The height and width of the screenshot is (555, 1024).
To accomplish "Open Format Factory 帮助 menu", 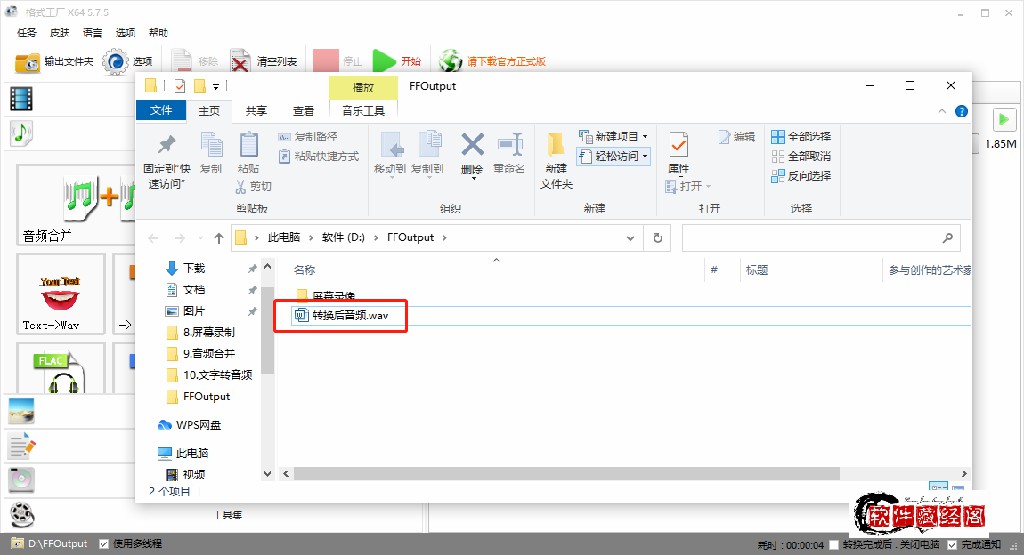I will pyautogui.click(x=158, y=33).
